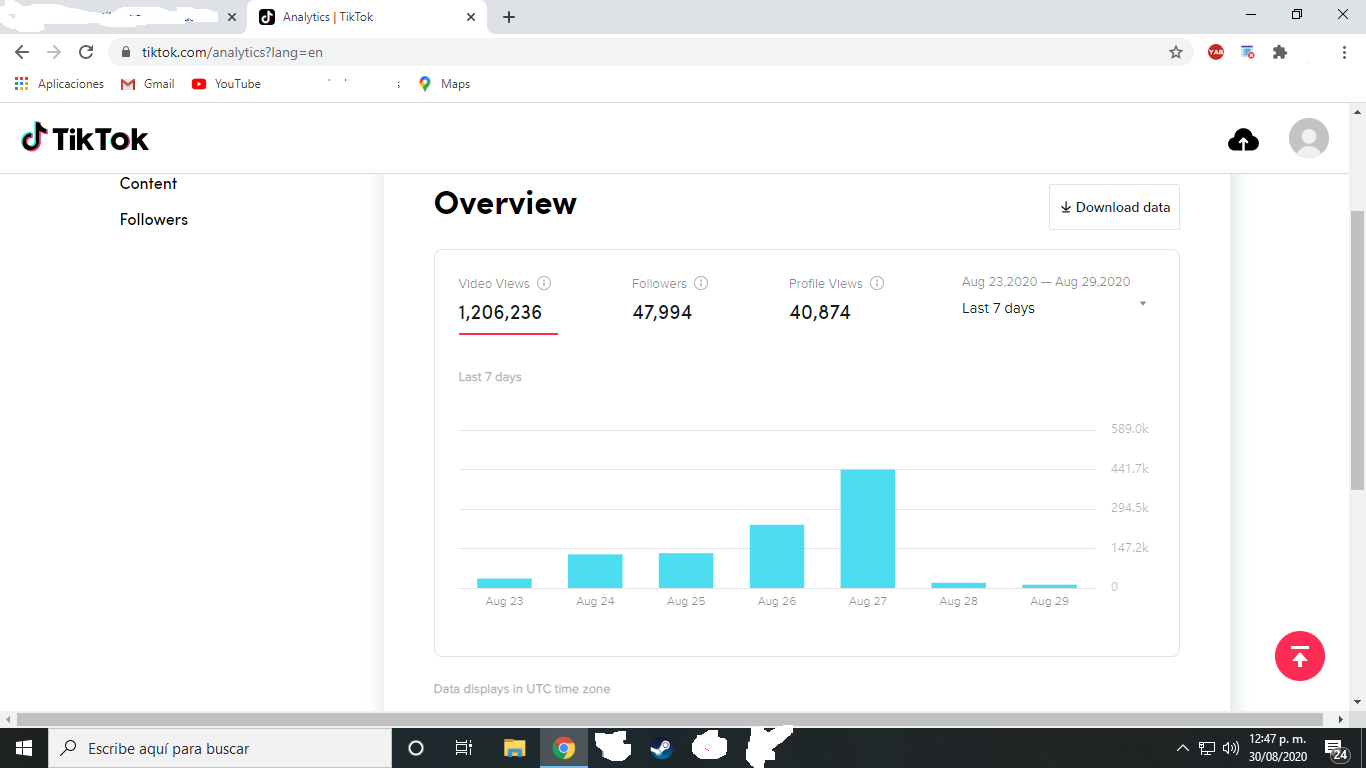Click the Aug 27 bar in the chart
1366x768 pixels.
click(x=868, y=528)
